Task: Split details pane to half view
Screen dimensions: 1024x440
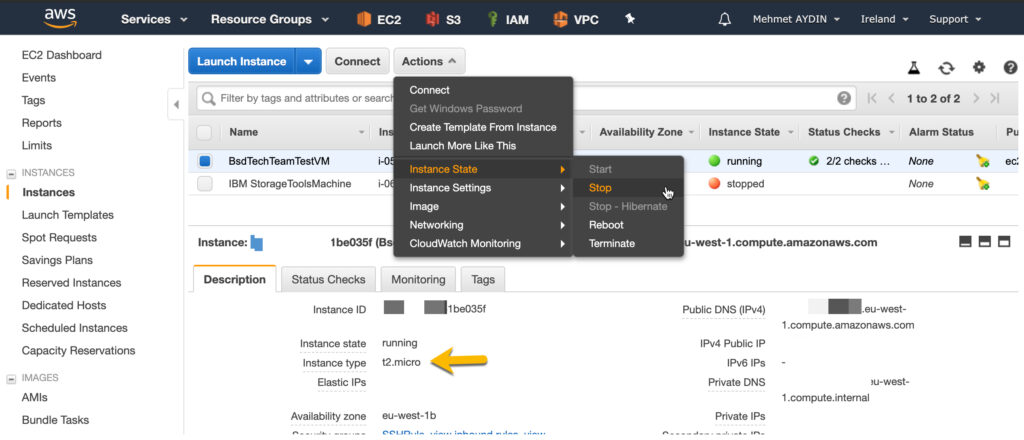Action: pyautogui.click(x=985, y=242)
